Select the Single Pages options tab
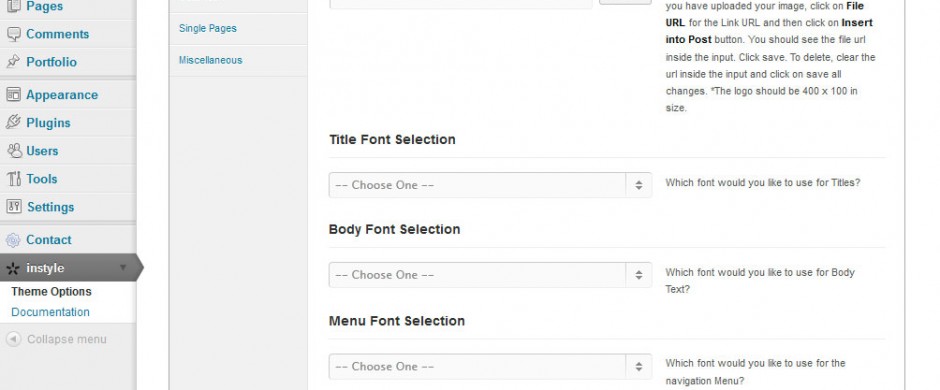The height and width of the screenshot is (390, 940). (207, 28)
